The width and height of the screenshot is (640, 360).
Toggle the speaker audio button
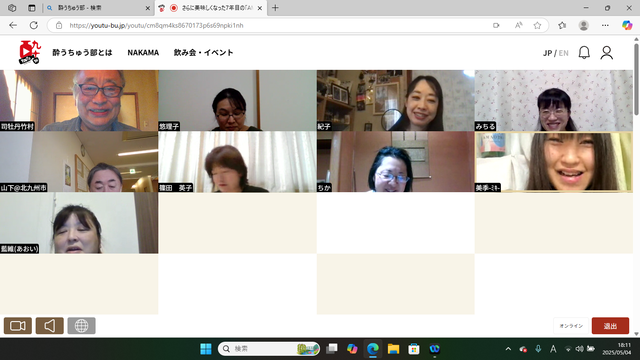[49, 326]
